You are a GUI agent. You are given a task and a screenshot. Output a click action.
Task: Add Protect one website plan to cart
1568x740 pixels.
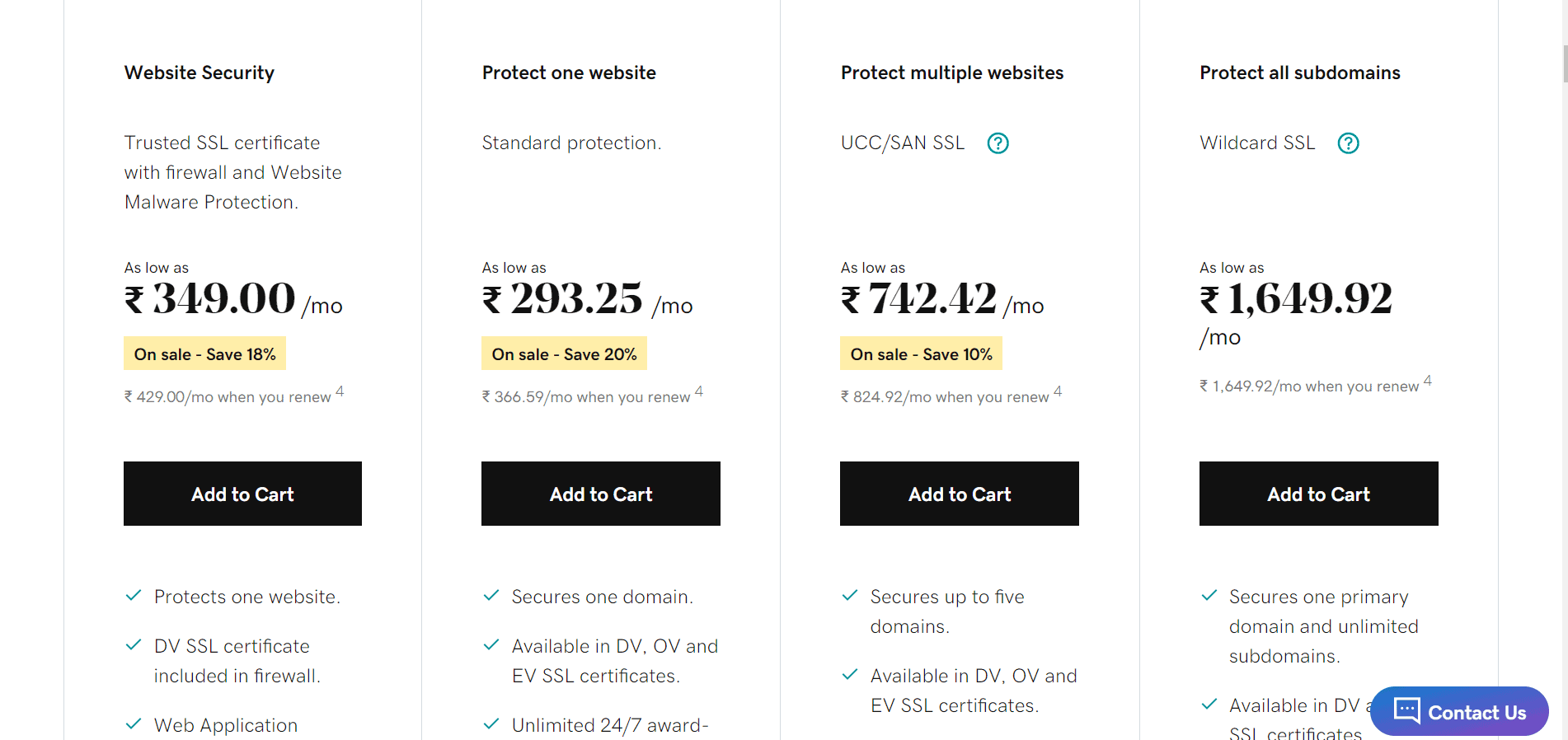click(x=600, y=494)
